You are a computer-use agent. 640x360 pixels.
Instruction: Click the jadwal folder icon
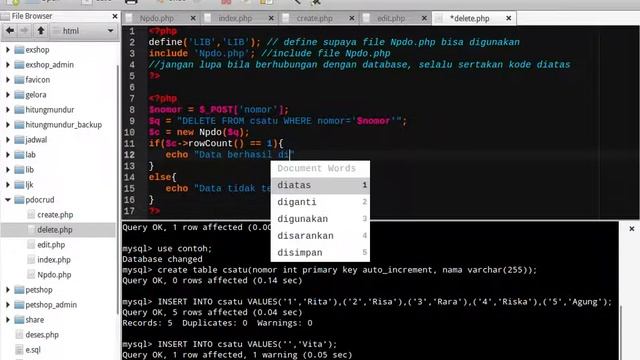[19, 140]
